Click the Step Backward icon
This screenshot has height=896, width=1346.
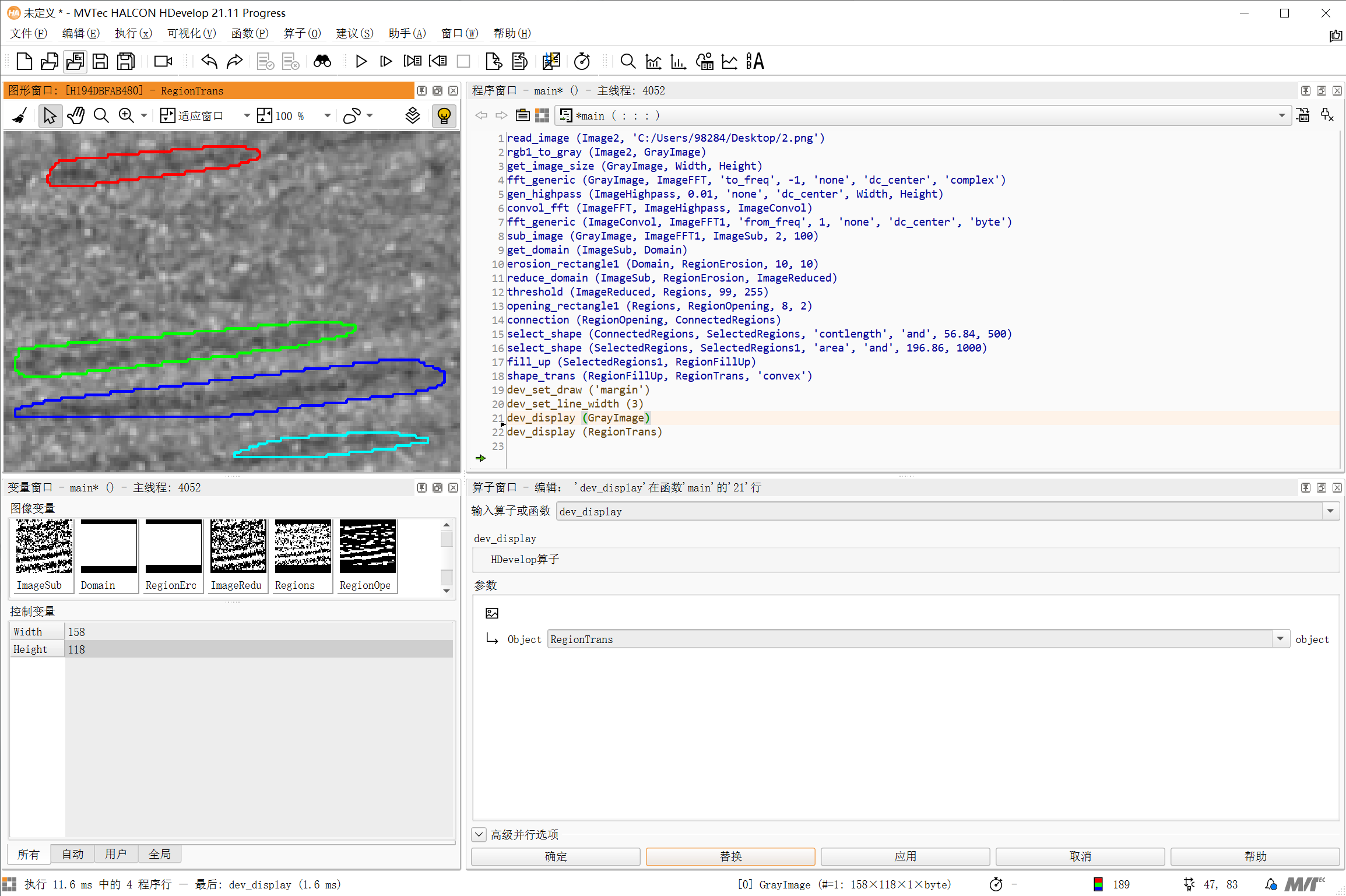pos(438,61)
